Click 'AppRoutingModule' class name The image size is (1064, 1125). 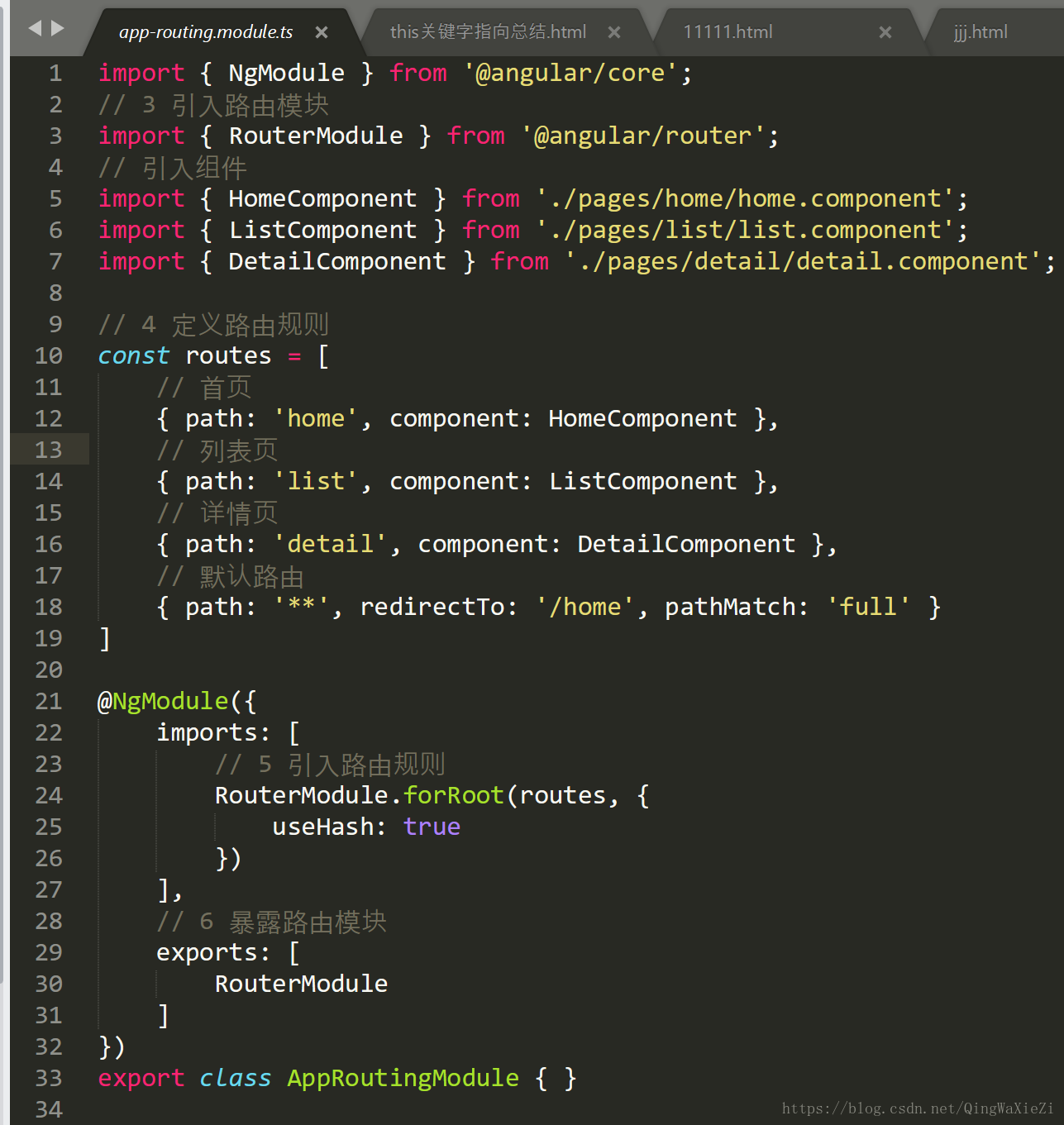pos(403,1078)
